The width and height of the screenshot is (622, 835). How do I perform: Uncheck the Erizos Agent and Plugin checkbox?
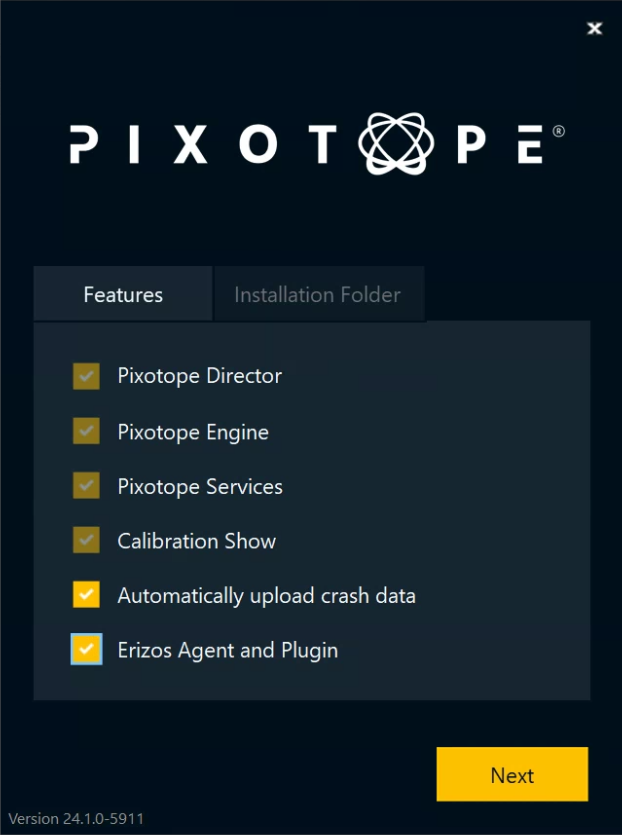[x=86, y=650]
